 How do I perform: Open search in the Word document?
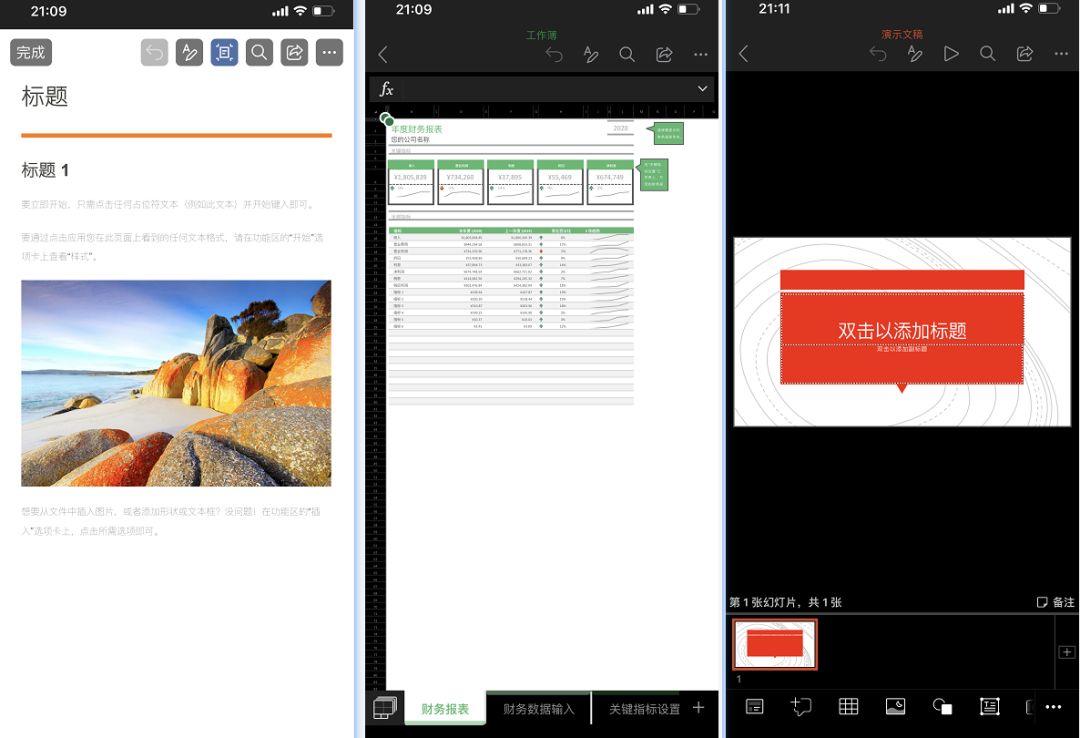tap(259, 52)
